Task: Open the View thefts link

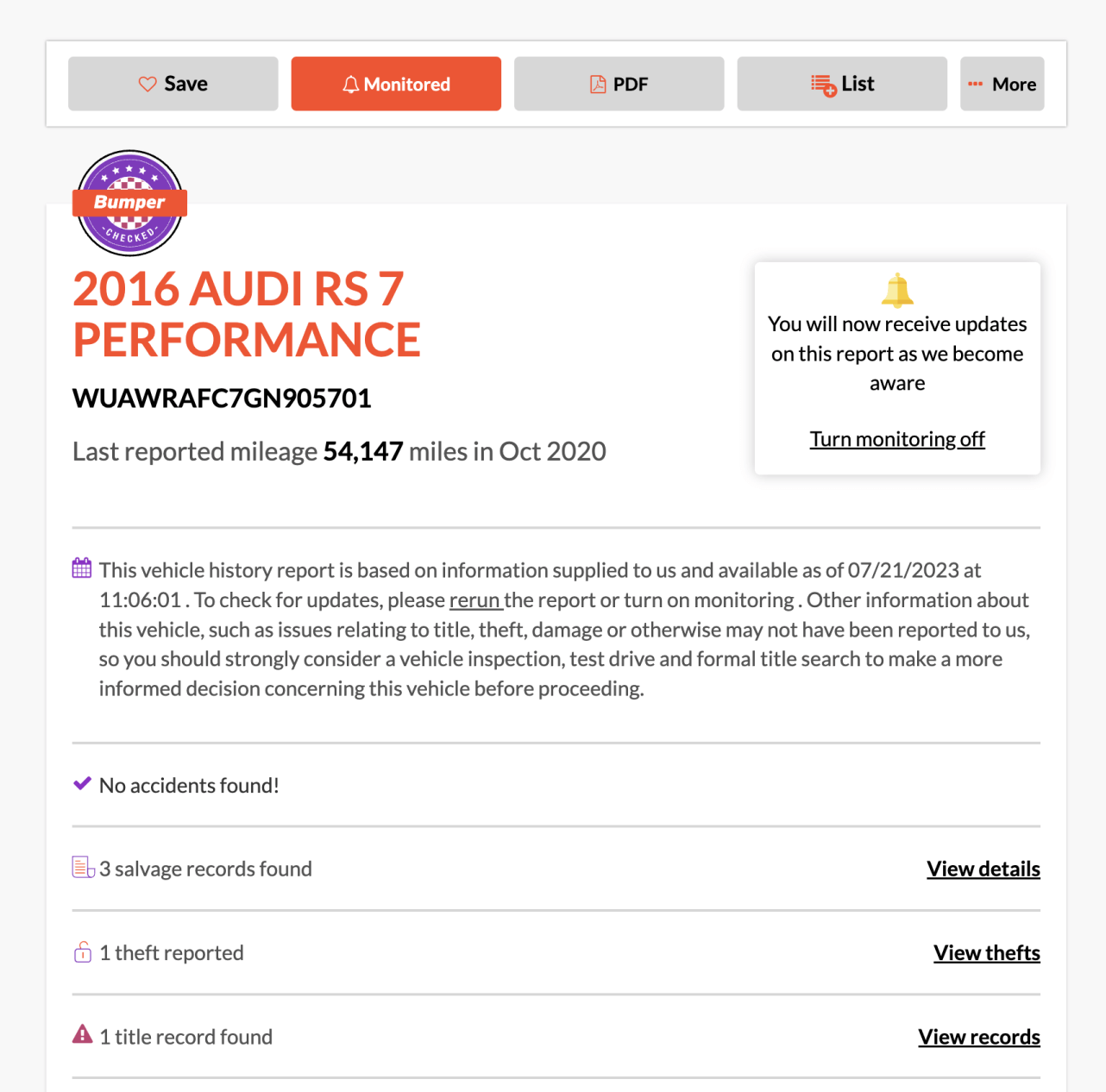Action: pyautogui.click(x=986, y=953)
